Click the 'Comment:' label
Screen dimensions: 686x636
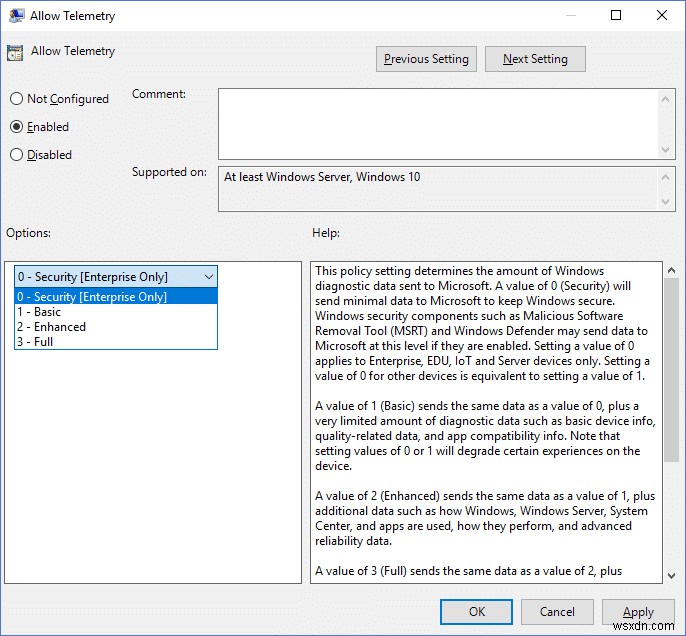click(159, 94)
